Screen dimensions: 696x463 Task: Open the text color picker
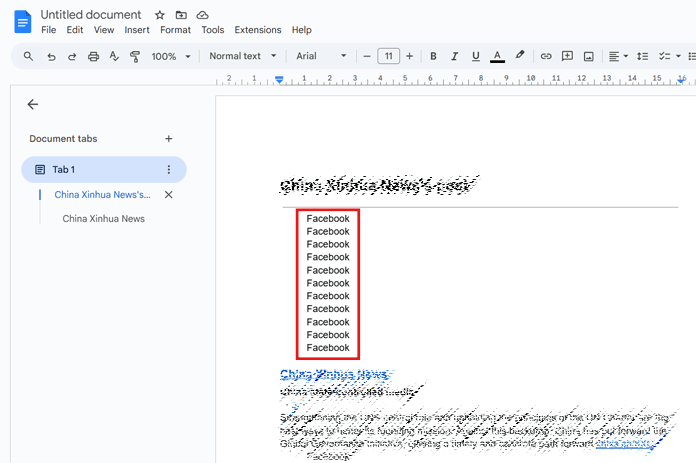pyautogui.click(x=497, y=56)
